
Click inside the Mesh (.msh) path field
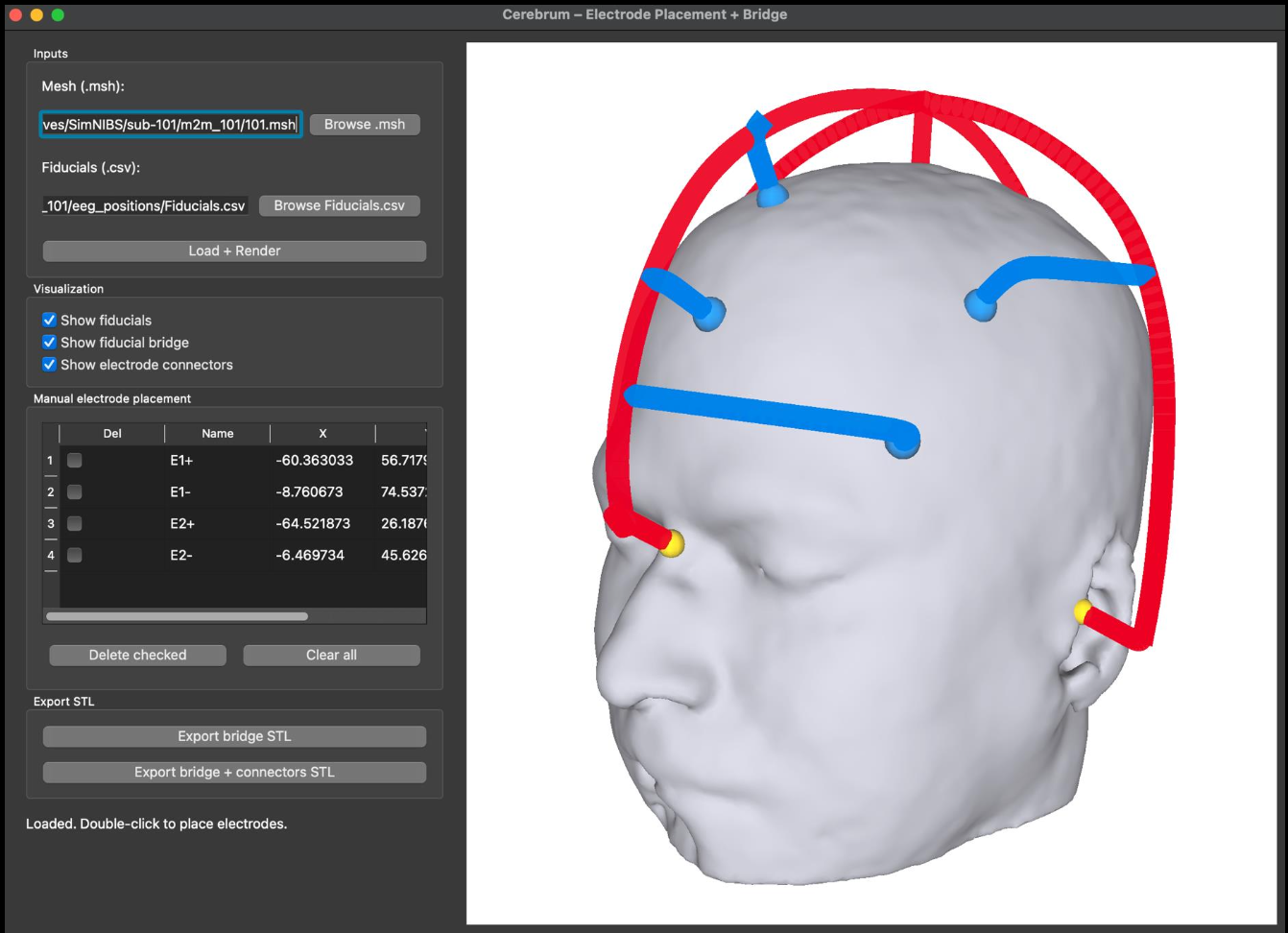click(170, 124)
